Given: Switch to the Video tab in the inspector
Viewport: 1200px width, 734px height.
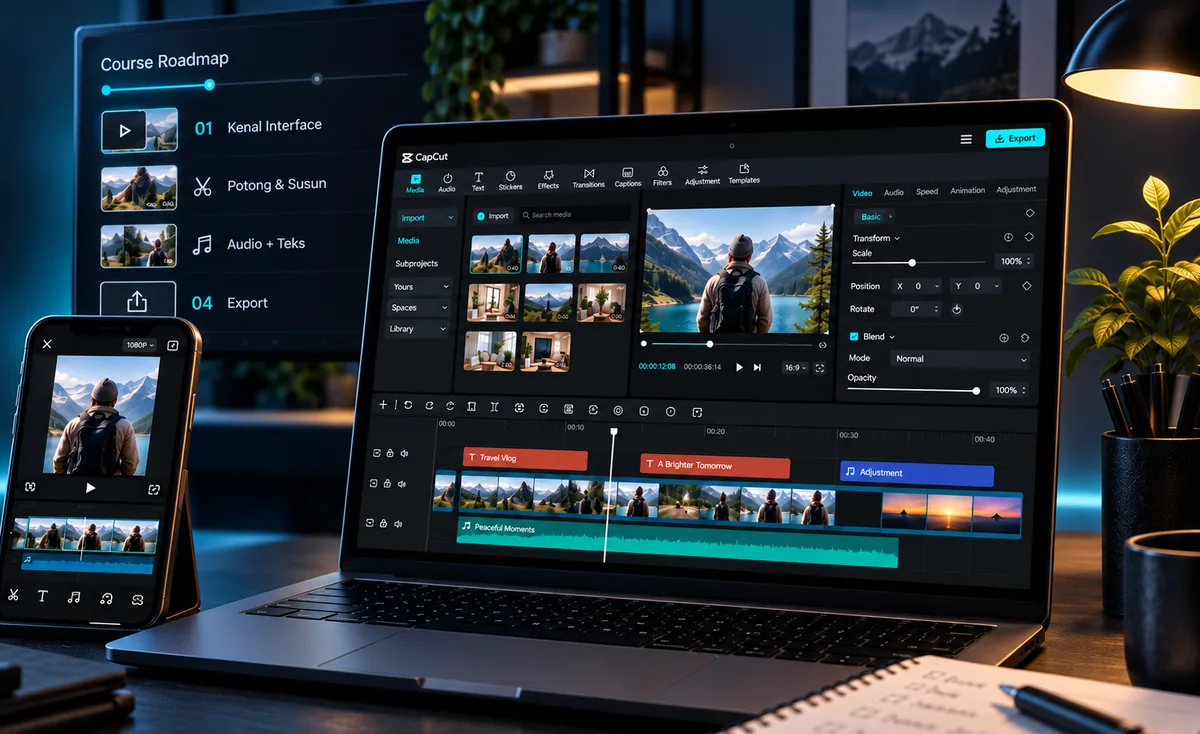Looking at the screenshot, I should point(862,193).
